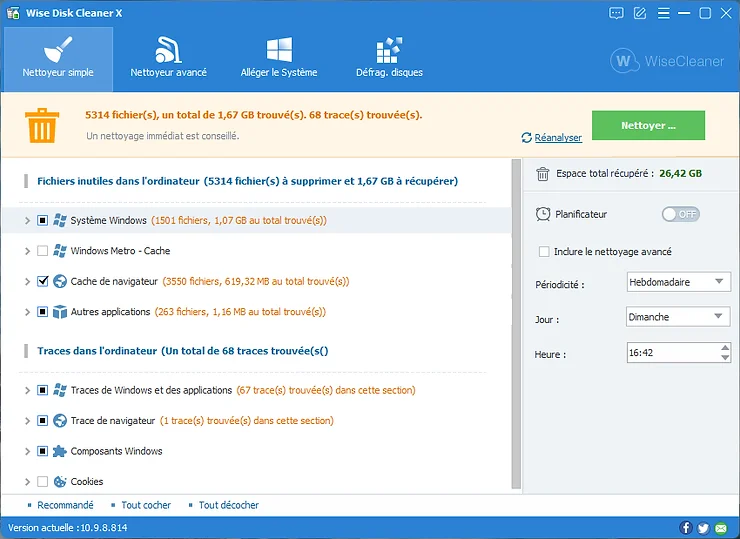Image resolution: width=740 pixels, height=539 pixels.
Task: Open the Twitter icon in status bar
Action: pyautogui.click(x=703, y=528)
